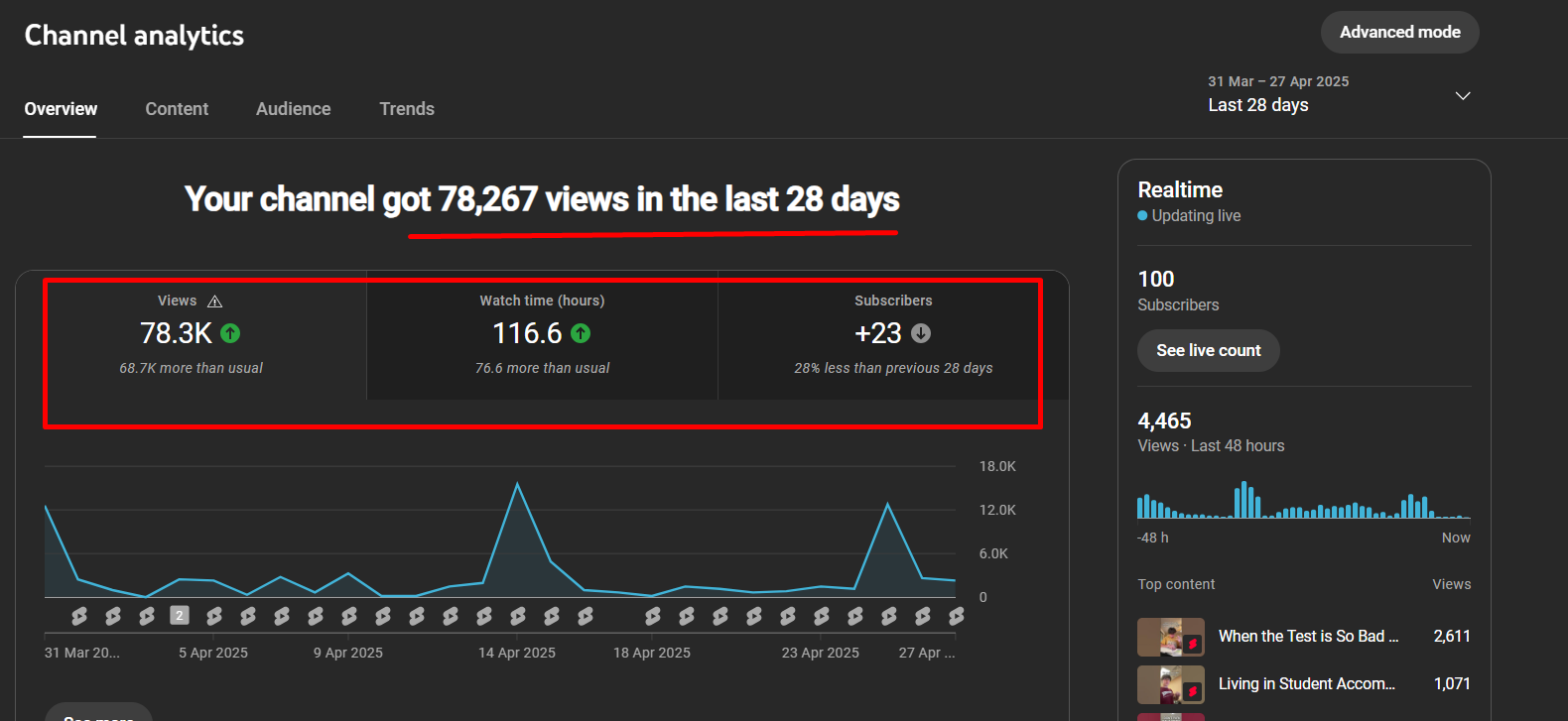Click green up arrow beside 116.6 hours
1568x721 pixels.
[581, 334]
